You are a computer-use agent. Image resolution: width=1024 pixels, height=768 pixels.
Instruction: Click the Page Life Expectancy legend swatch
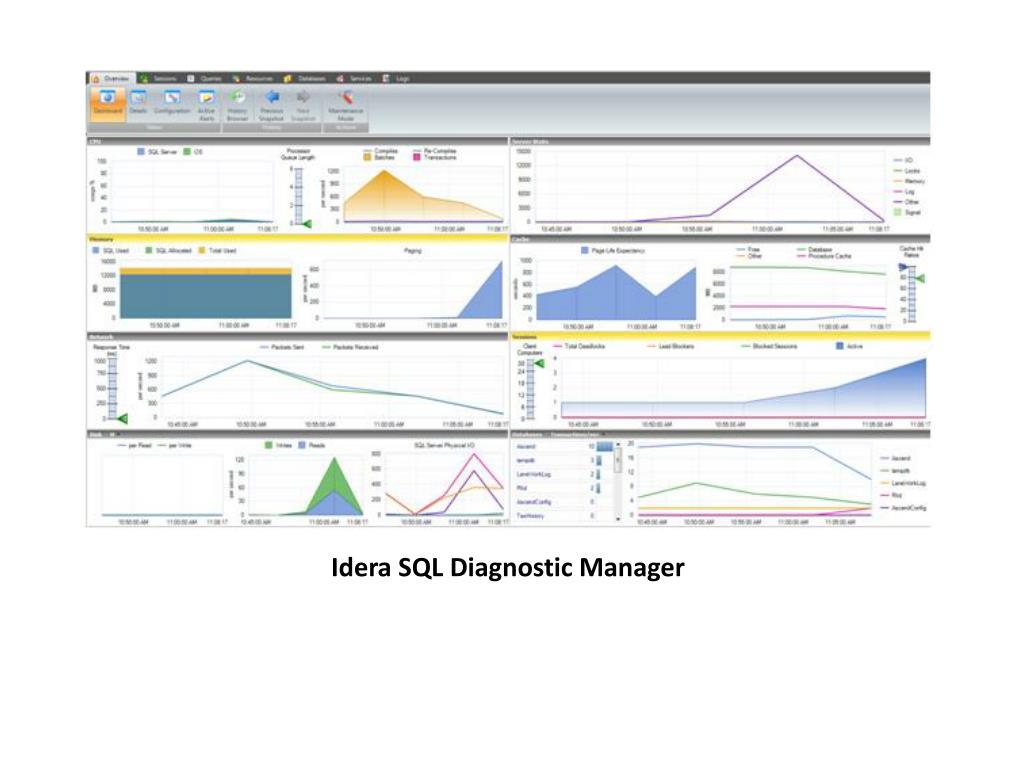(584, 250)
